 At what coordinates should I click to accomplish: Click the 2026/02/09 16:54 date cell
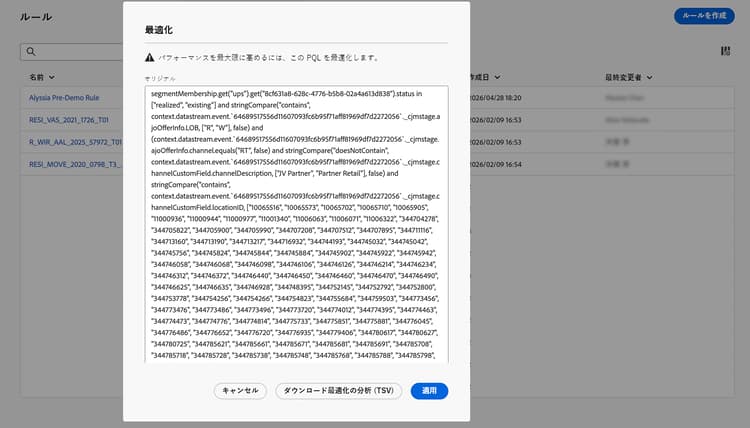[x=496, y=165]
